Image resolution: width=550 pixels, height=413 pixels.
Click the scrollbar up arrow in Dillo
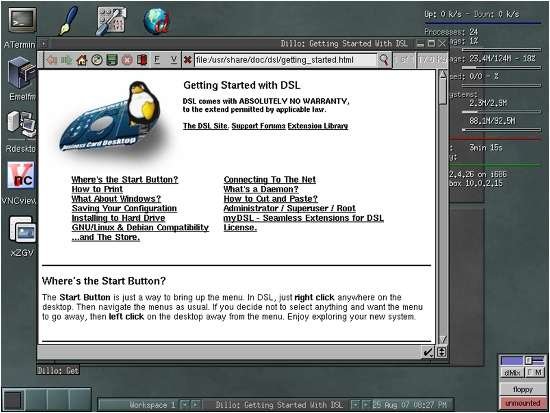443,74
